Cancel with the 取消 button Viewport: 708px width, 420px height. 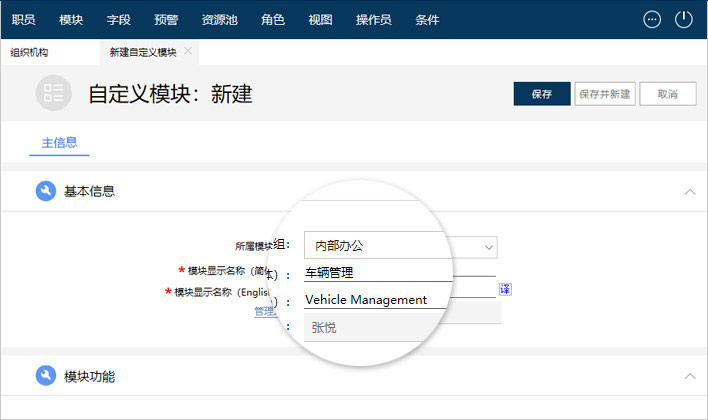667,94
